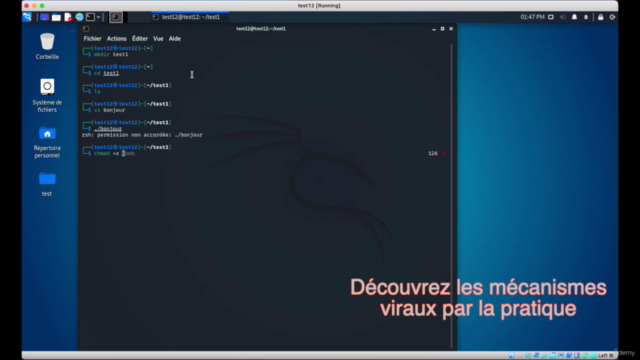Zoom VirtualBox window with green button
Screen dimensions: 640x360
[42, 6]
